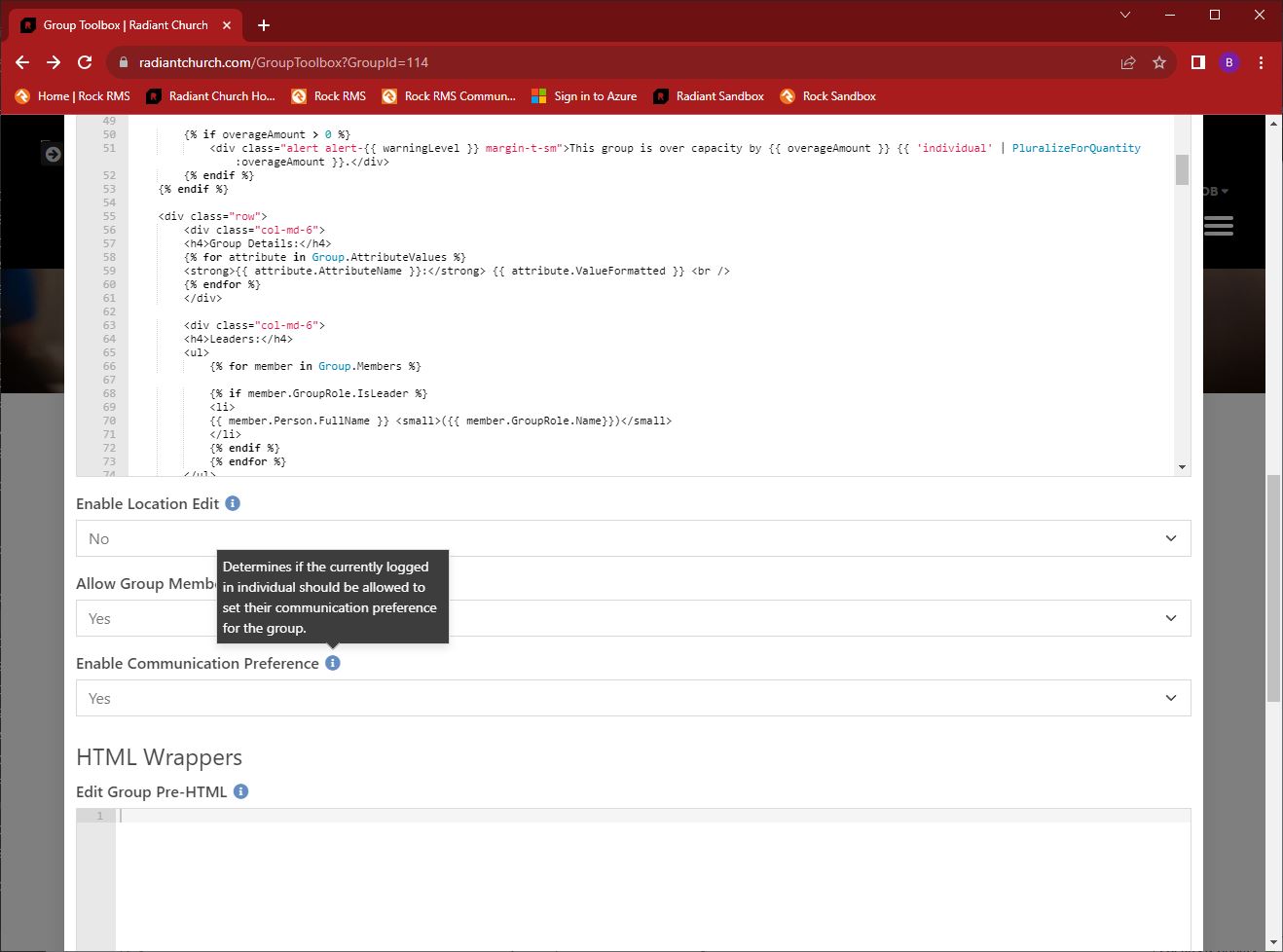Click the HTML Wrappers heading

tap(159, 757)
